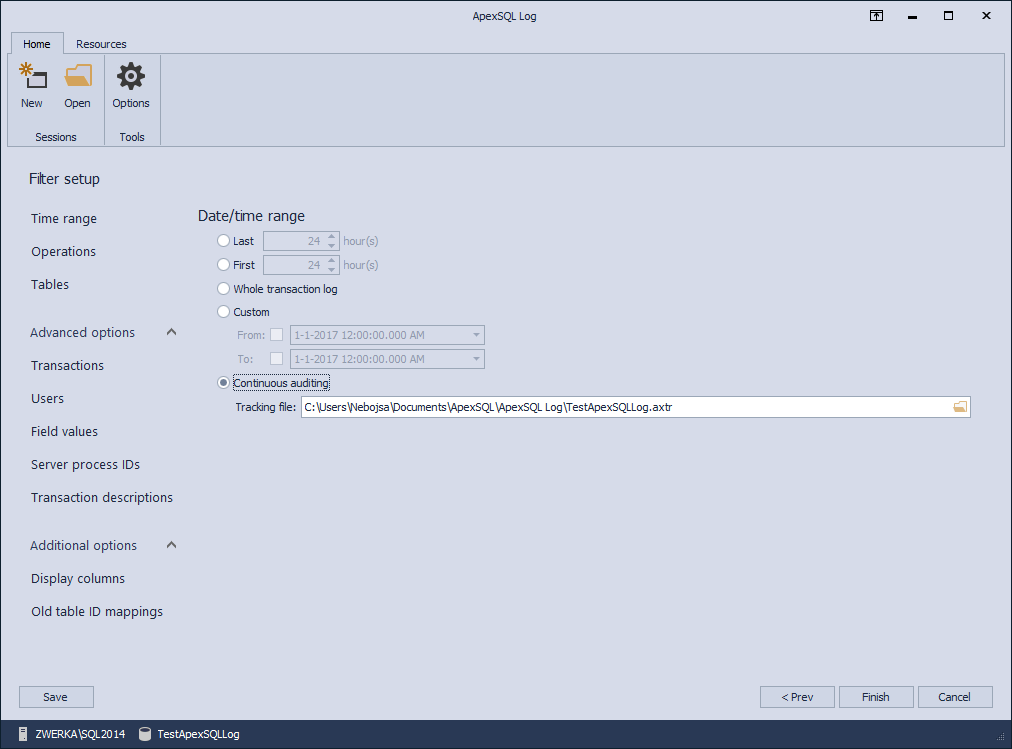Click the Save button
The height and width of the screenshot is (749, 1012).
click(56, 697)
